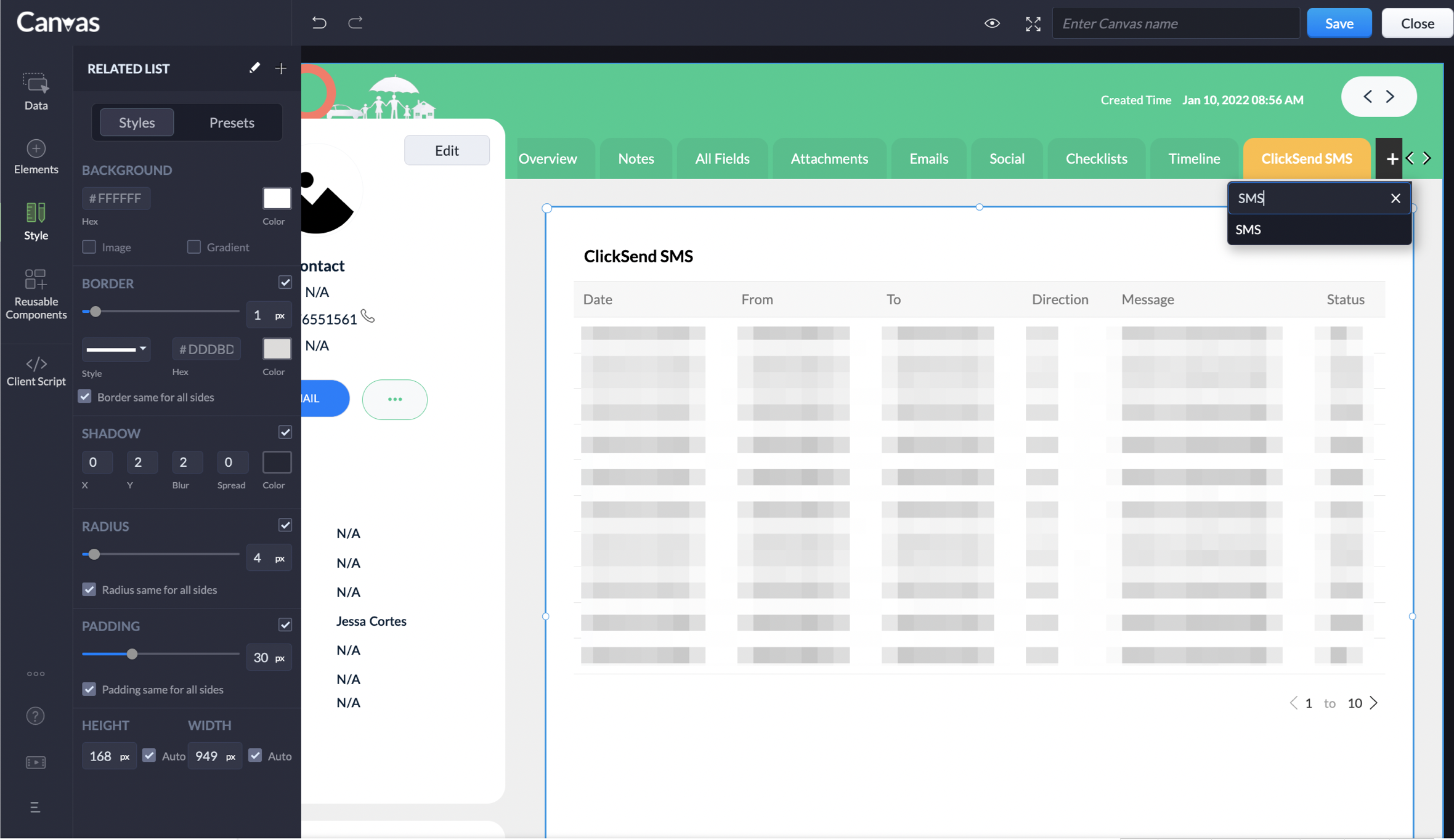Toggle Width Auto checkbox

pyautogui.click(x=255, y=756)
